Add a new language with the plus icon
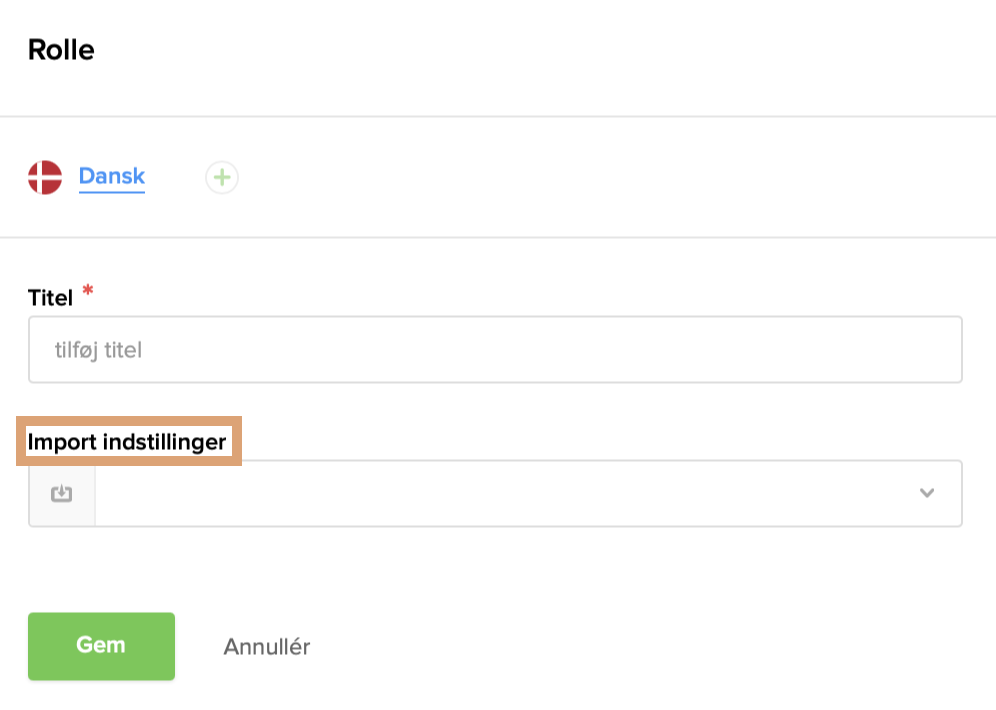Screen dimensions: 996x710 (221, 179)
